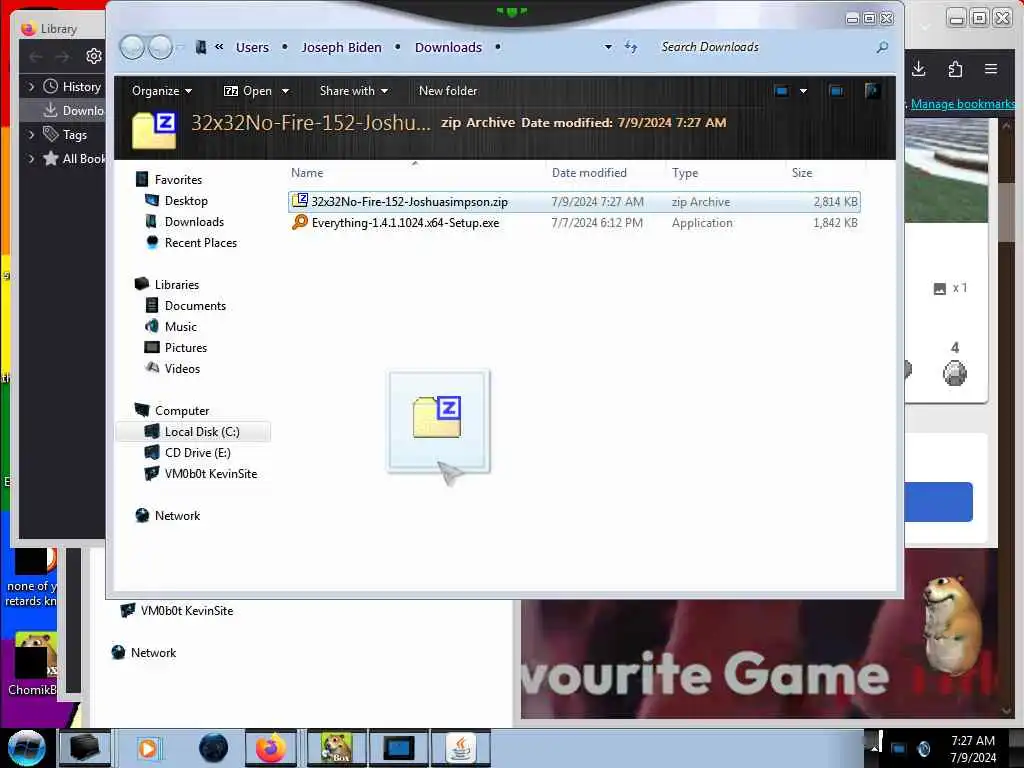Change the folder view mode icon
The width and height of the screenshot is (1024, 768).
pos(781,91)
